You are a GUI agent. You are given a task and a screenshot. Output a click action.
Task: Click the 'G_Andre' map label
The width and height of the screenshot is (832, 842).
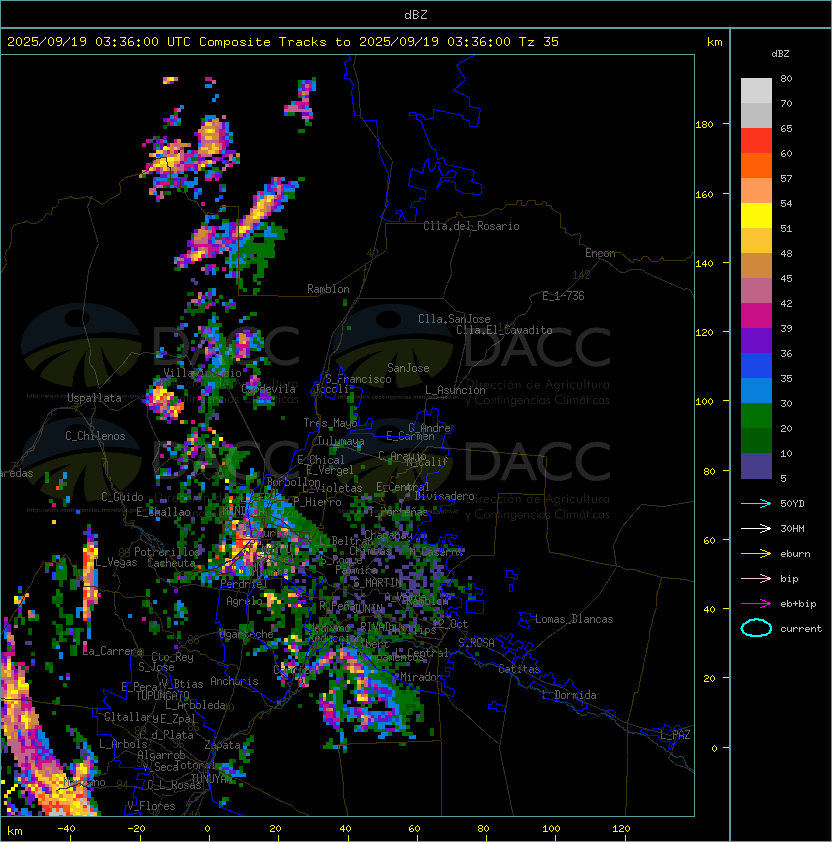(x=429, y=428)
